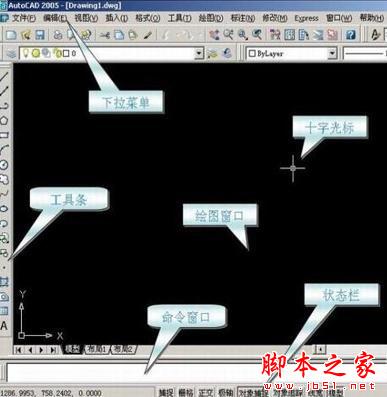Image resolution: width=387 pixels, height=397 pixels.
Task: Click the horizontal scrollbar left arrow
Action: (320, 349)
